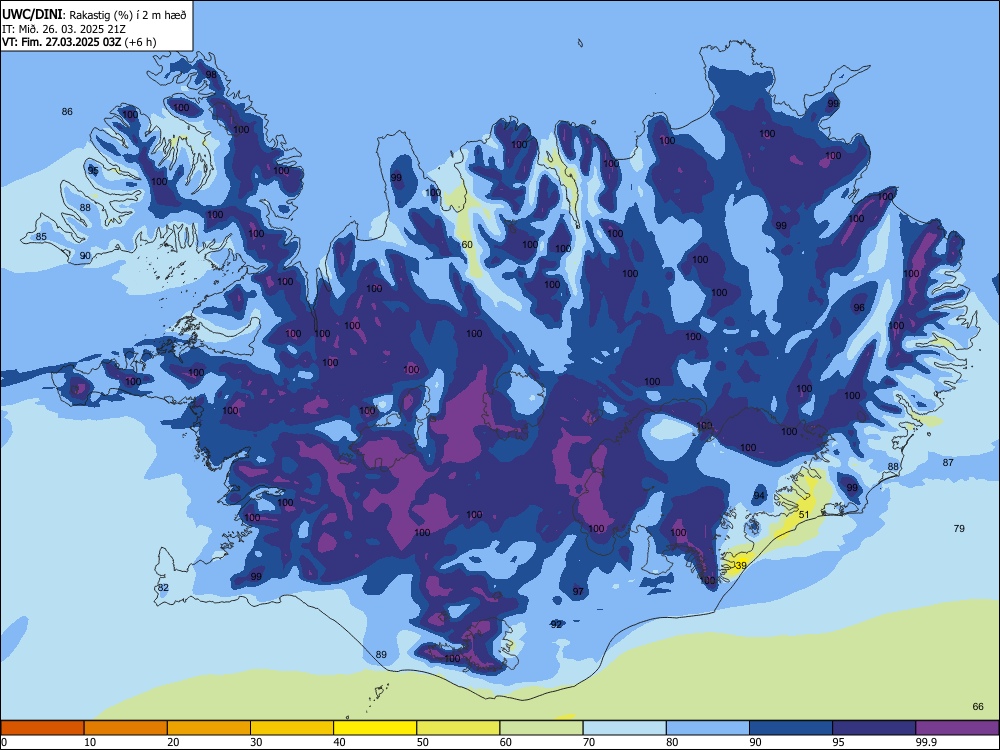Click the legend tick label 20
The height and width of the screenshot is (750, 1000).
(173, 742)
